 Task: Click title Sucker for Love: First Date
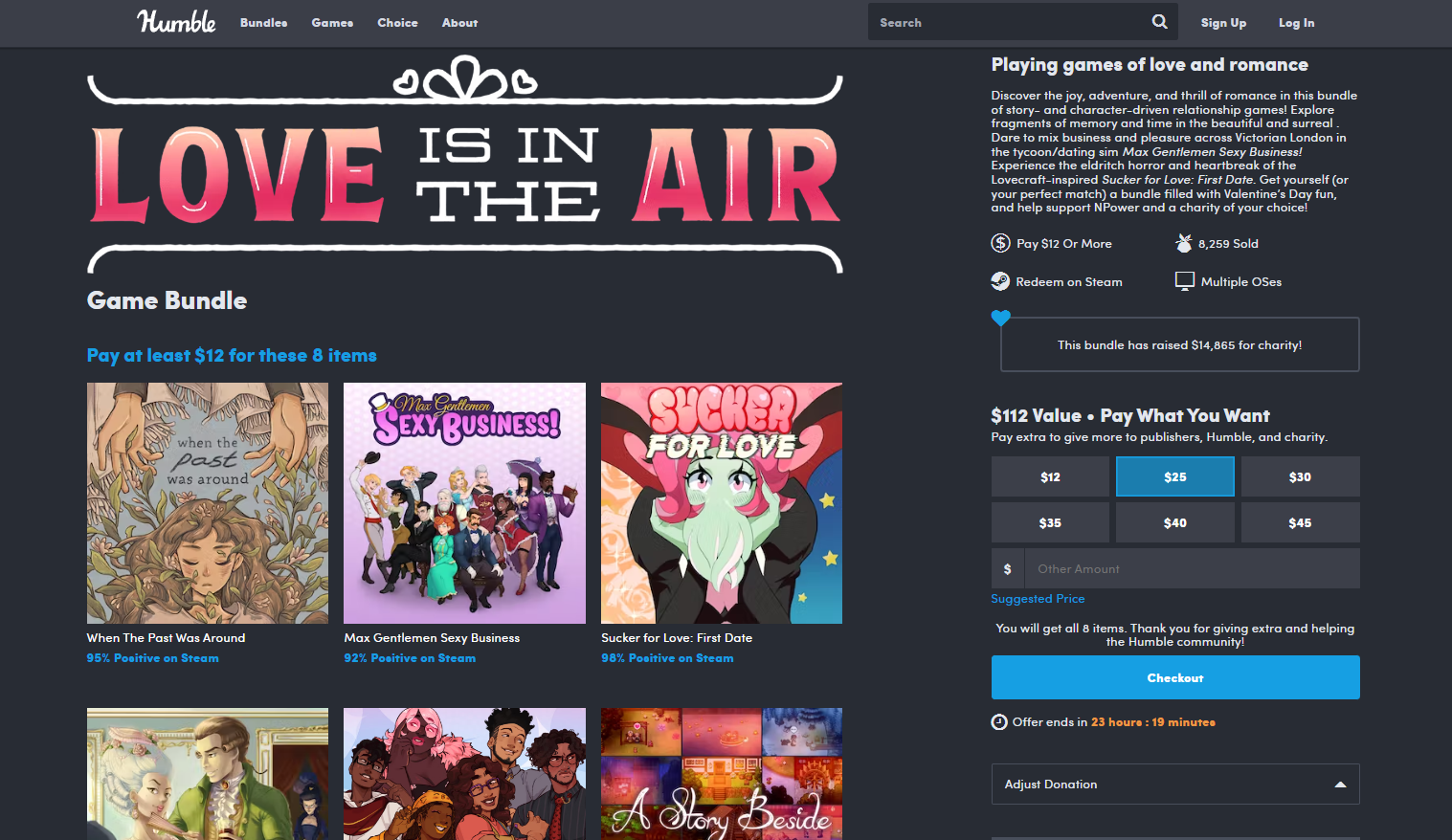tap(677, 638)
